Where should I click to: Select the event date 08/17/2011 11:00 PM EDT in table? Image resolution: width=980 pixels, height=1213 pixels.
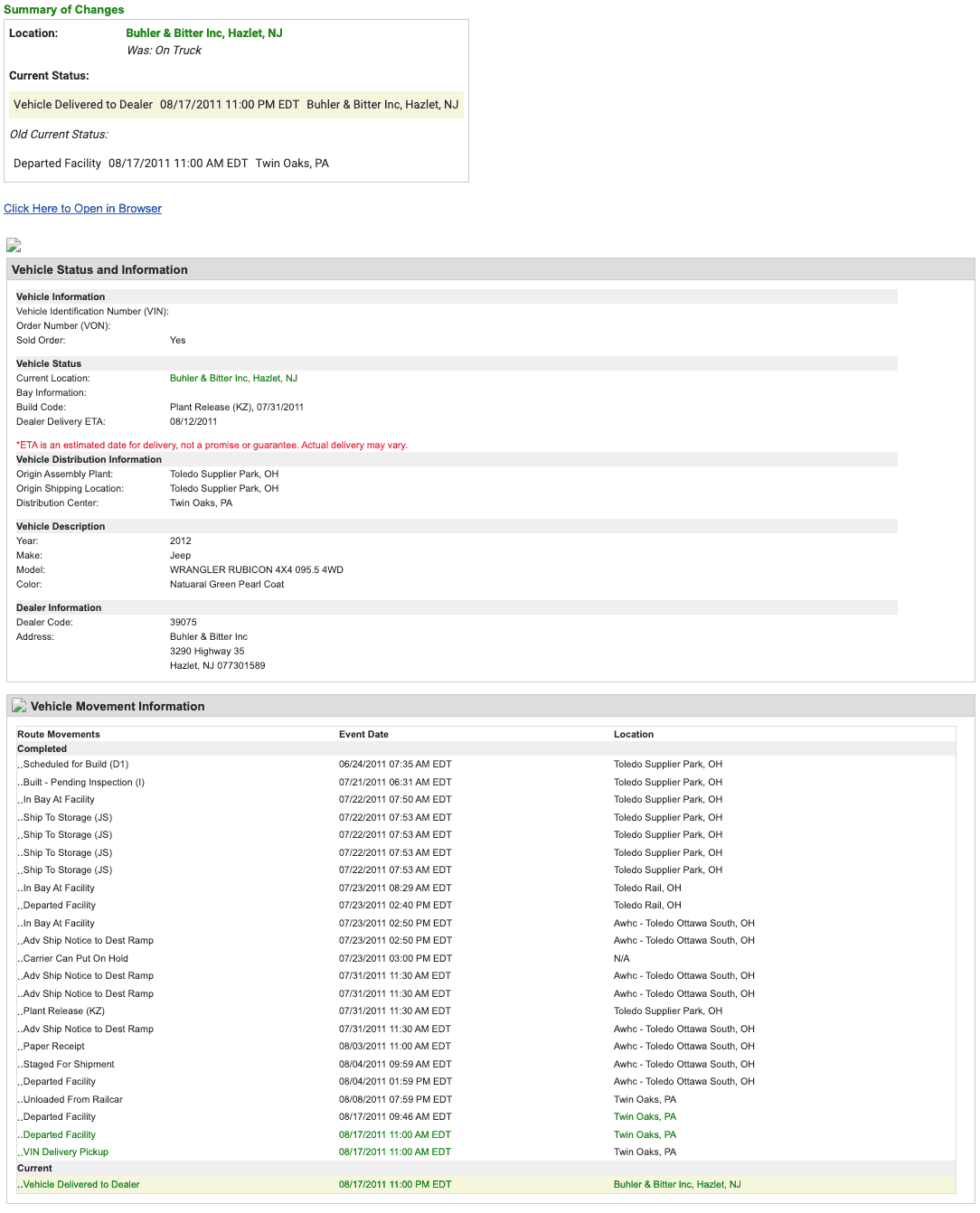pos(395,1184)
